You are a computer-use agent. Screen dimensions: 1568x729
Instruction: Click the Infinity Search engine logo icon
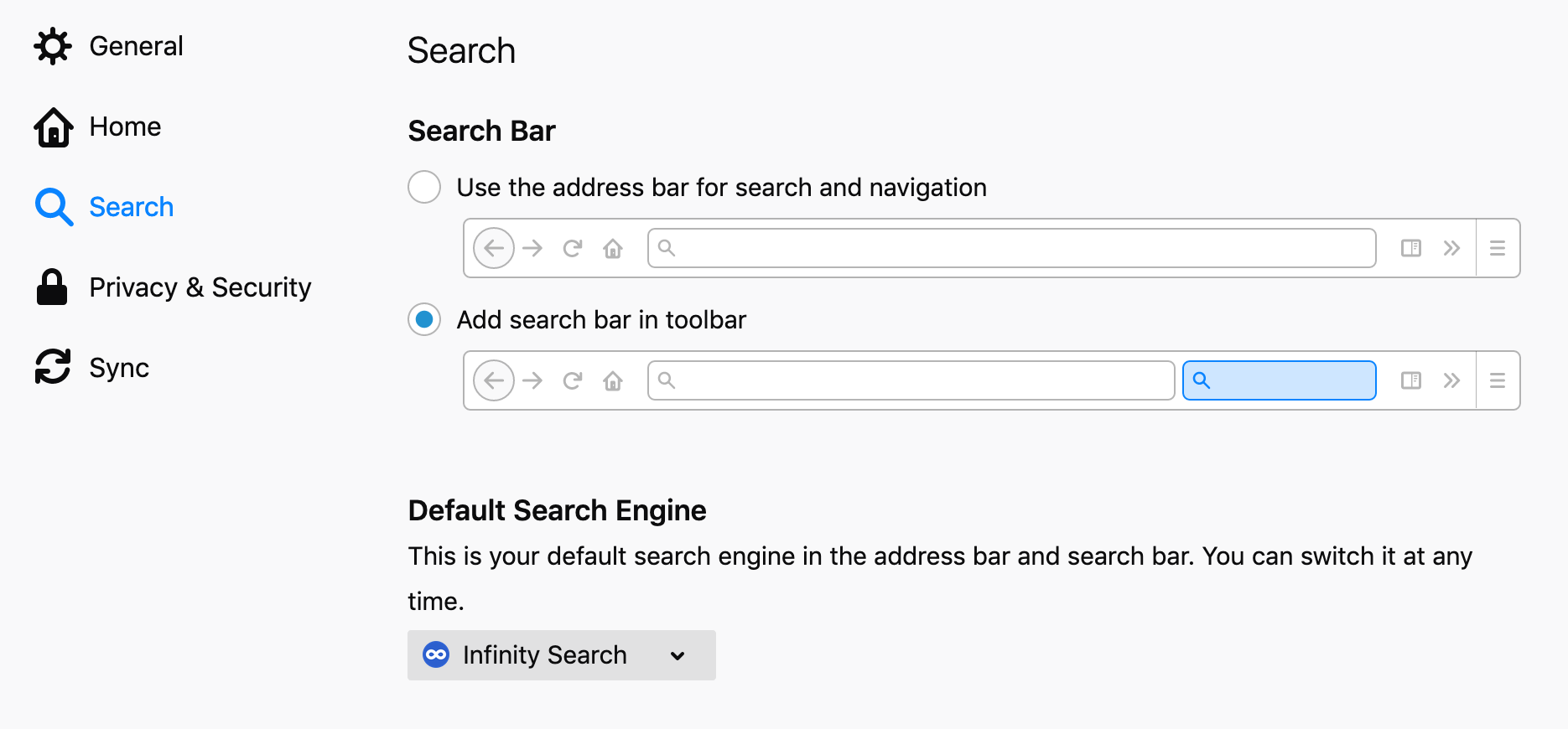(436, 654)
